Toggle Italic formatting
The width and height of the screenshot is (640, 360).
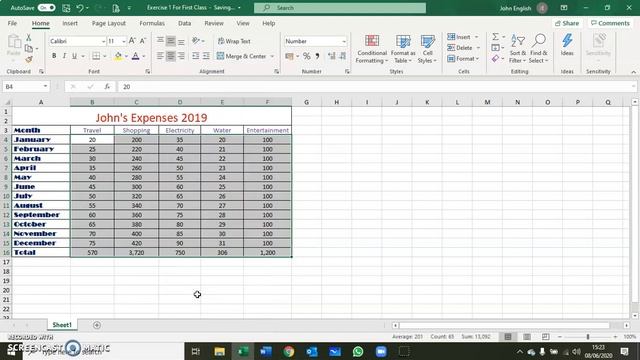(x=64, y=56)
